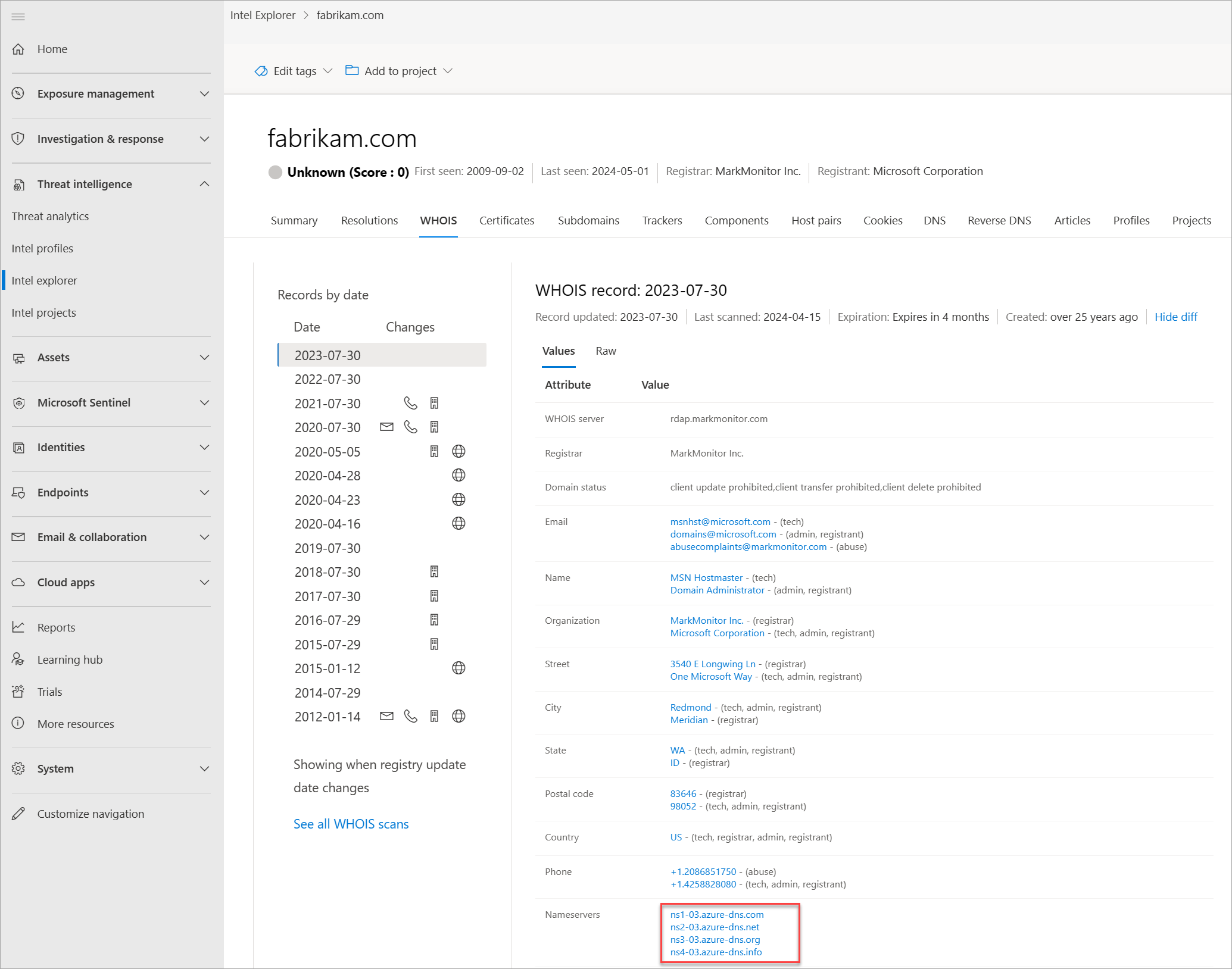Click email change icon for 2020-07-30
1232x969 pixels.
(x=387, y=427)
